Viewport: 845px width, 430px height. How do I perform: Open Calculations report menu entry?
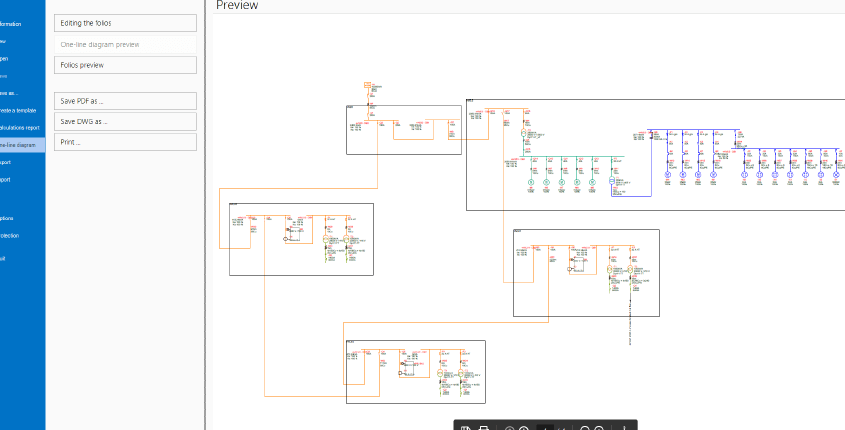pos(20,128)
